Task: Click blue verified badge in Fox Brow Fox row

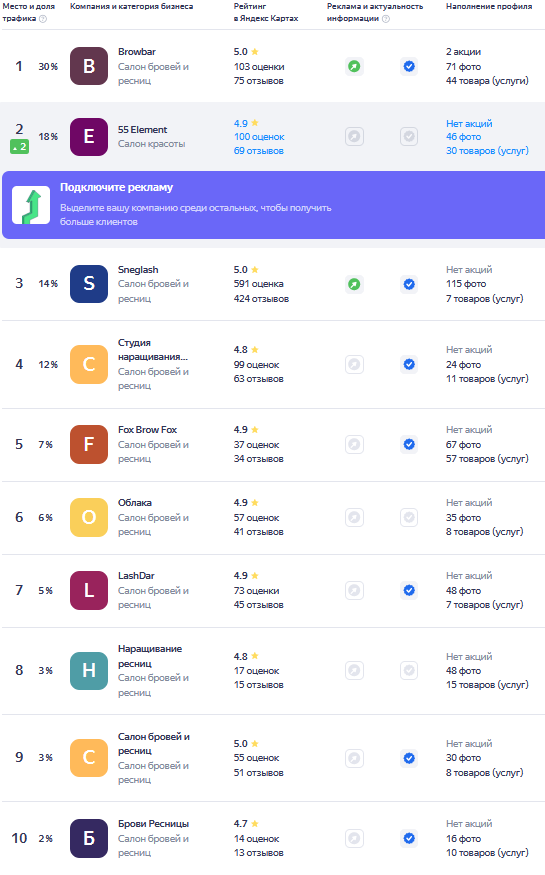Action: pyautogui.click(x=409, y=445)
